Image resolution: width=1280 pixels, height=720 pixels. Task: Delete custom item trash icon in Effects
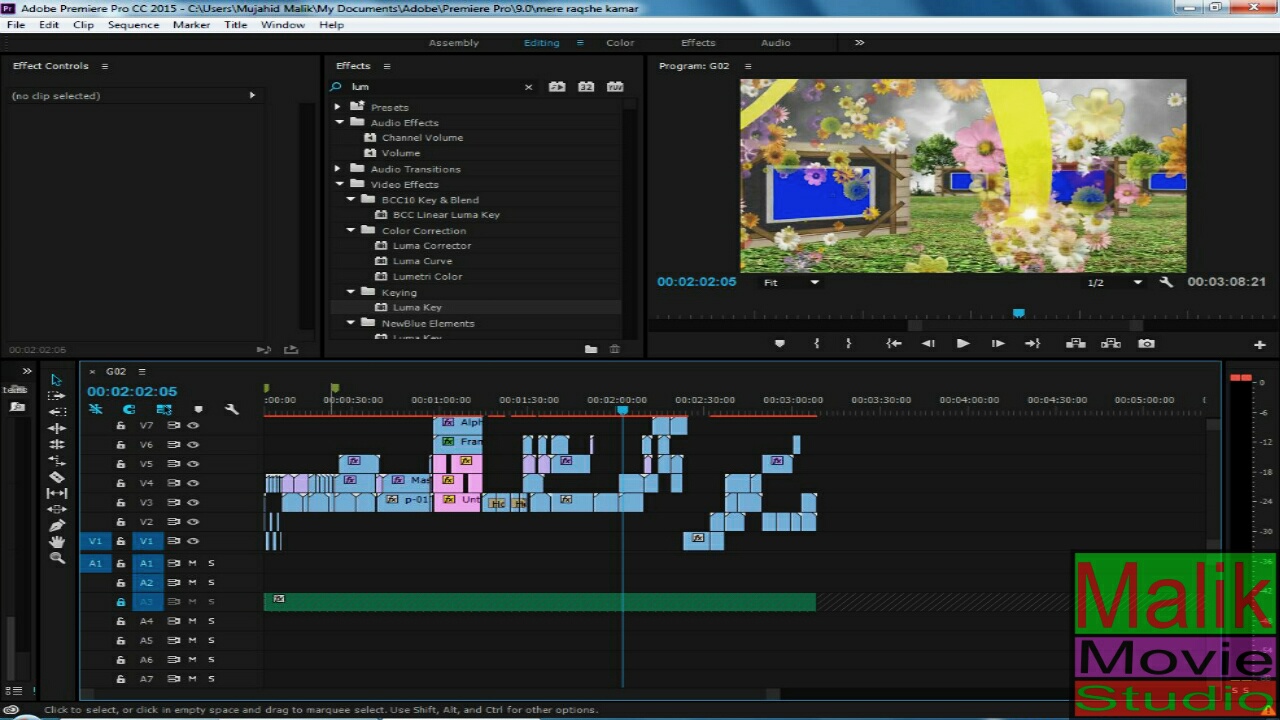(x=615, y=349)
